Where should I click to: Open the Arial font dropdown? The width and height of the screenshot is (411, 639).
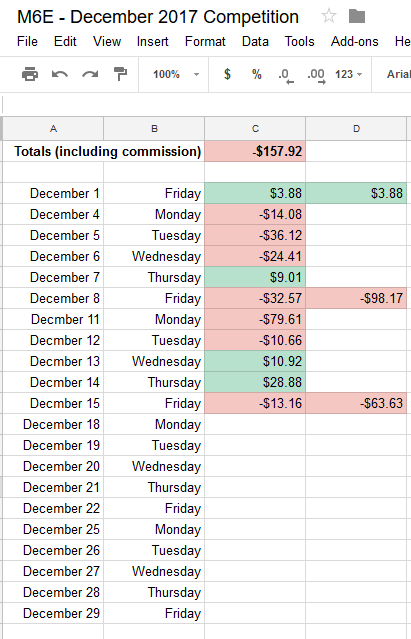point(398,74)
